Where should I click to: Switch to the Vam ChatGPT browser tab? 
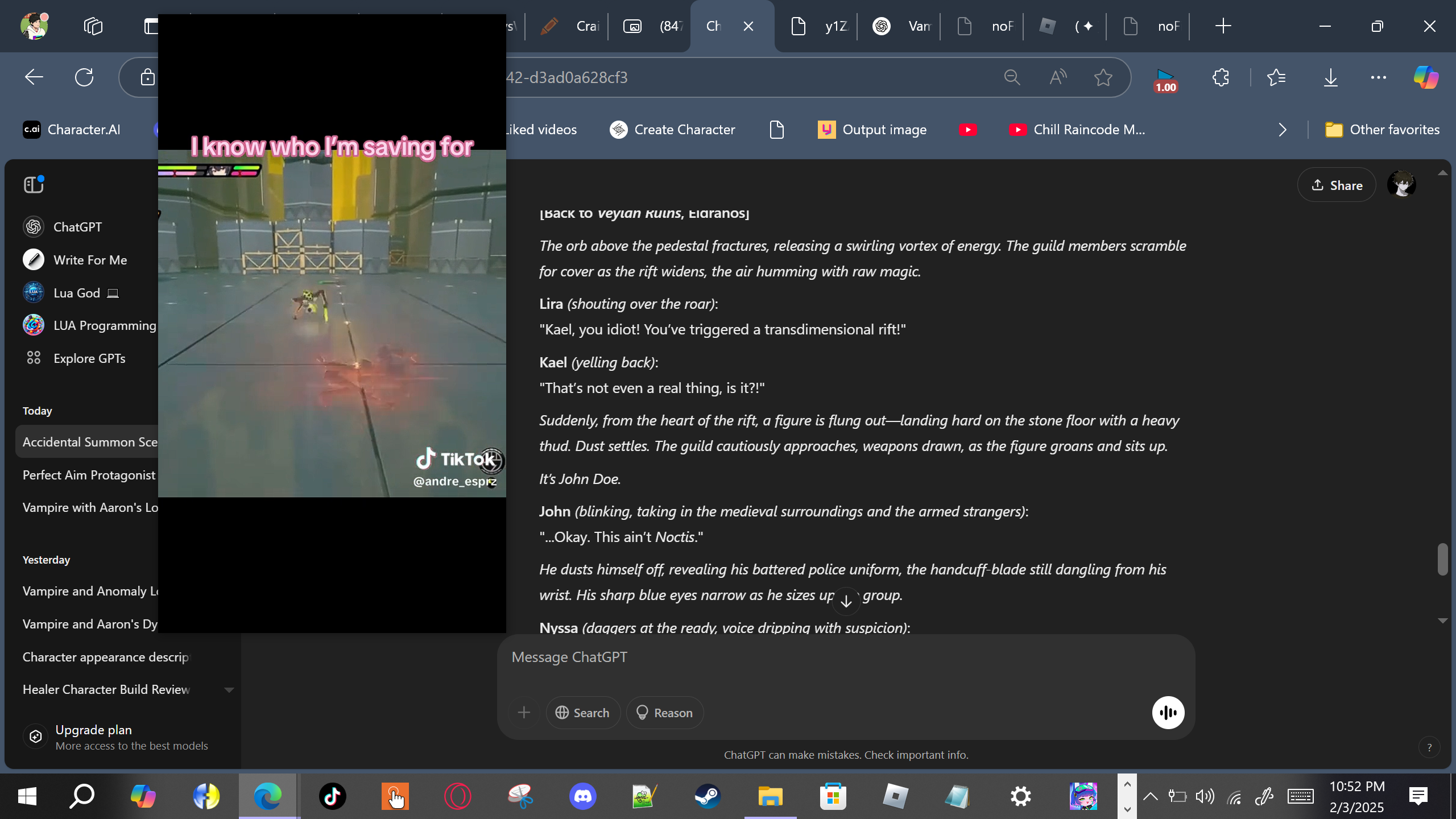tap(900, 26)
